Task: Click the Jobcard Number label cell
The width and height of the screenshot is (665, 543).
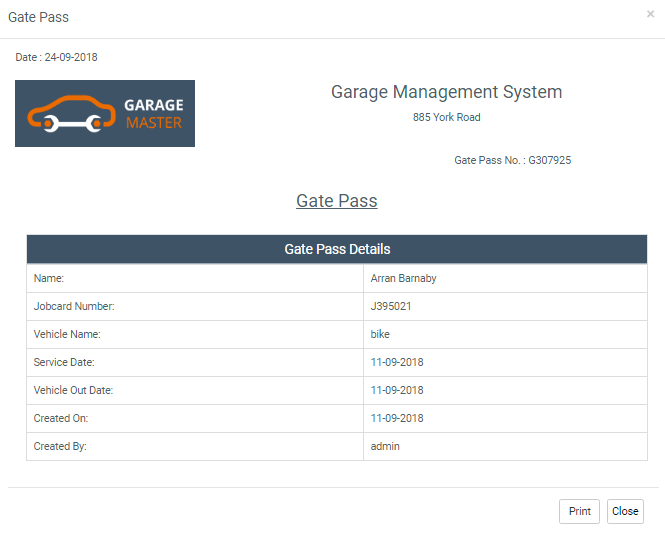Action: 74,306
